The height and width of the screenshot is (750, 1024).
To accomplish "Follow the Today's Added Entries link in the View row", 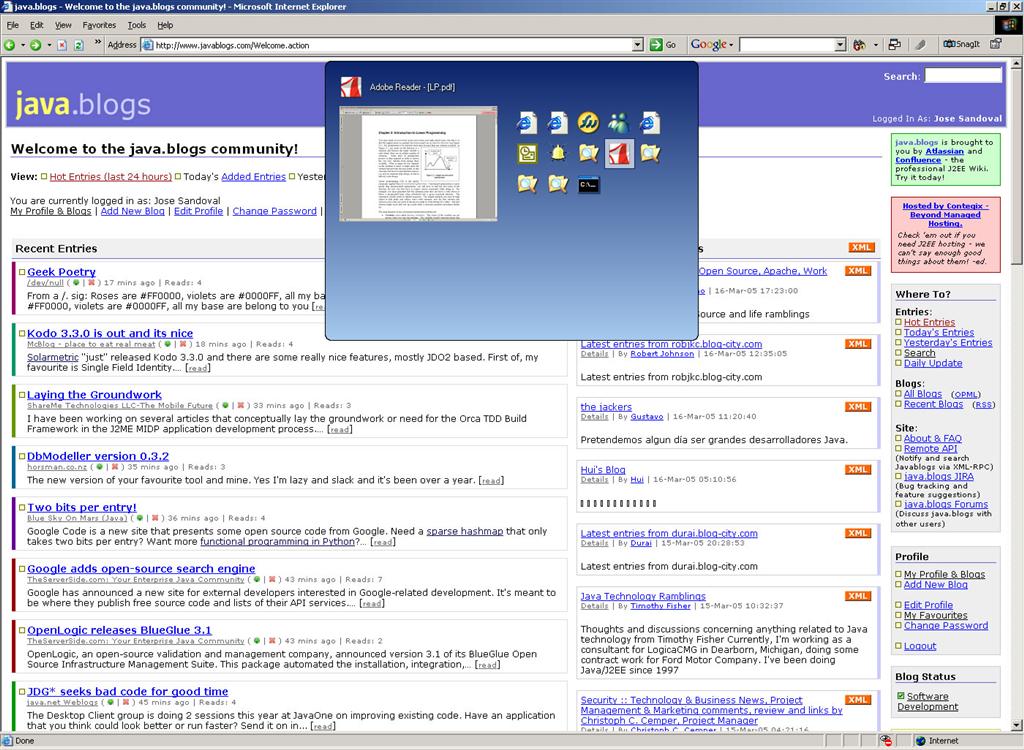I will point(253,176).
